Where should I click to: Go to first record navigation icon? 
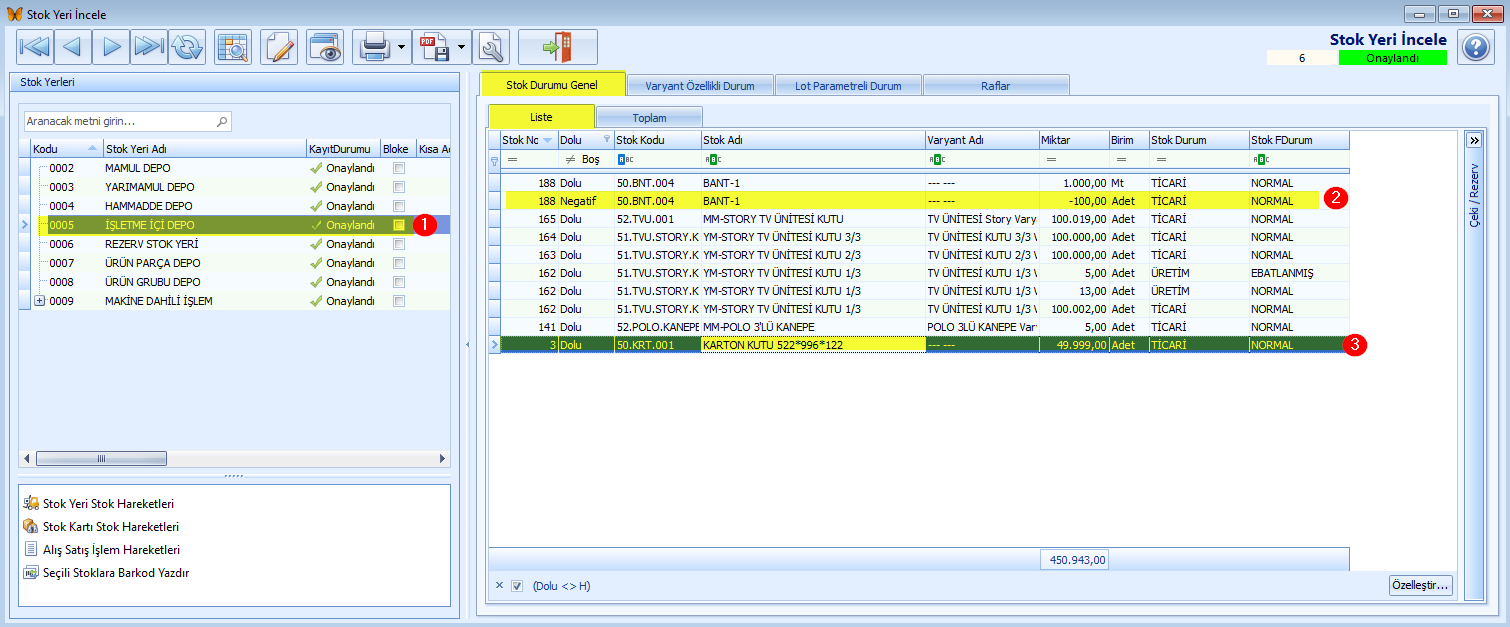[x=35, y=47]
